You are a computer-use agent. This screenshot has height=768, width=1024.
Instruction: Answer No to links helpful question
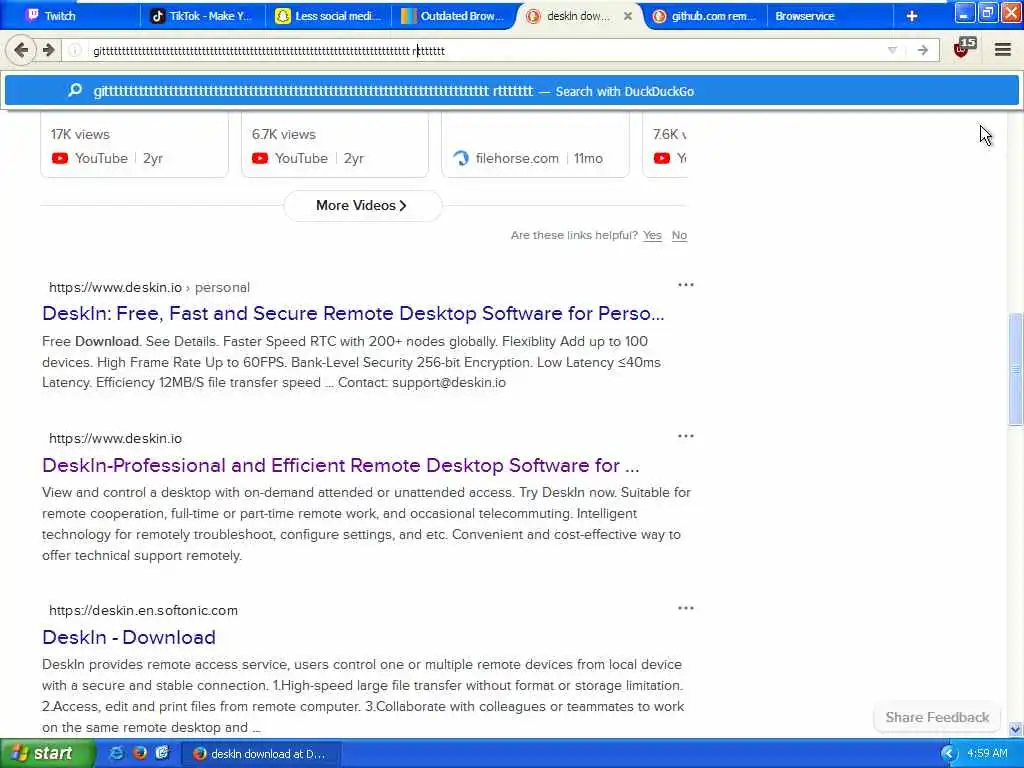pyautogui.click(x=679, y=235)
